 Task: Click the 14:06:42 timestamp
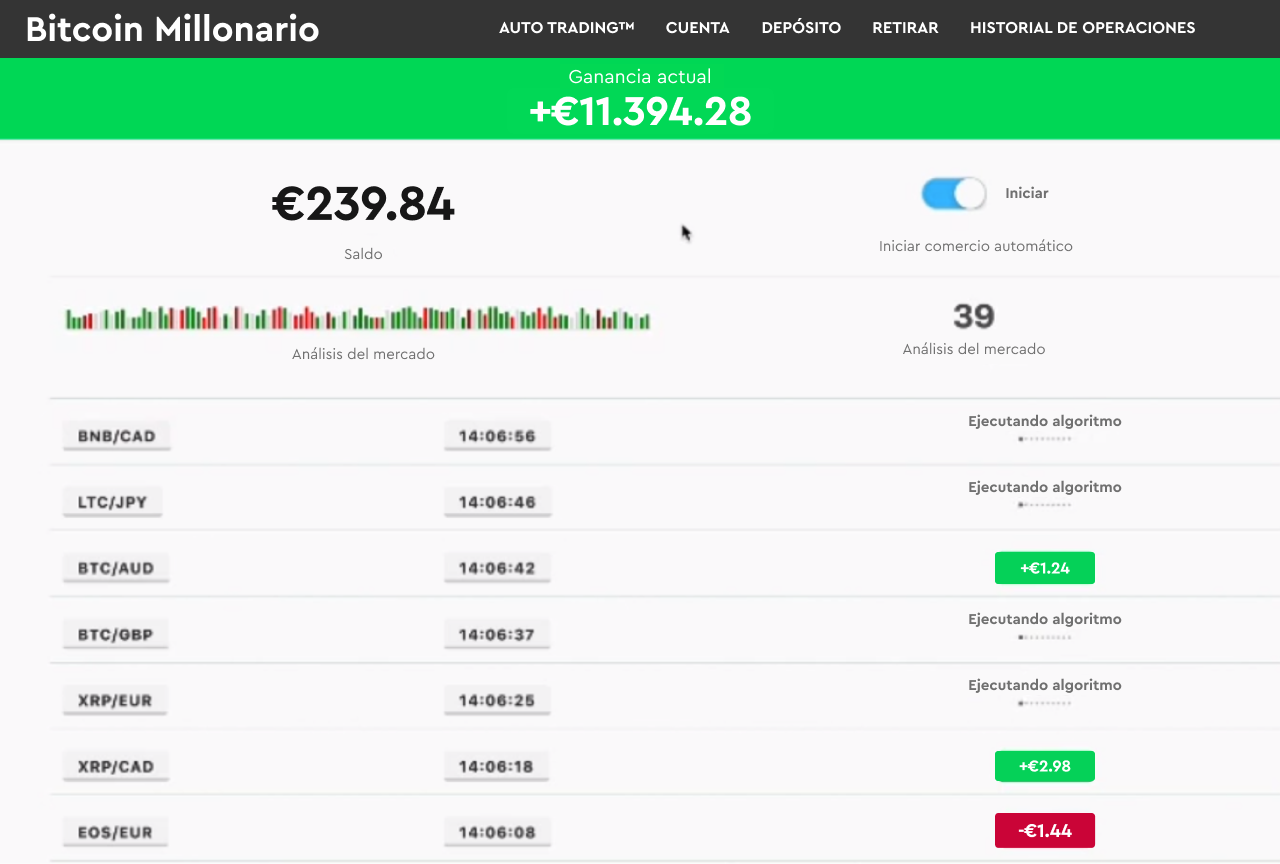tap(497, 568)
